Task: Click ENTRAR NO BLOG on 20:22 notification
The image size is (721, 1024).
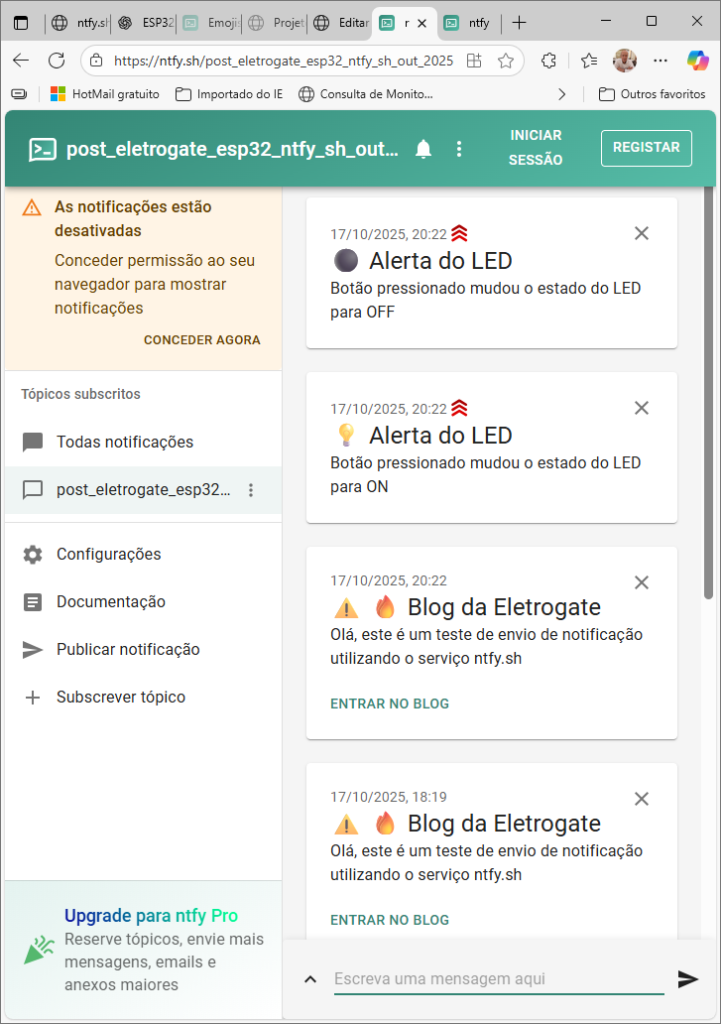Action: tap(390, 703)
